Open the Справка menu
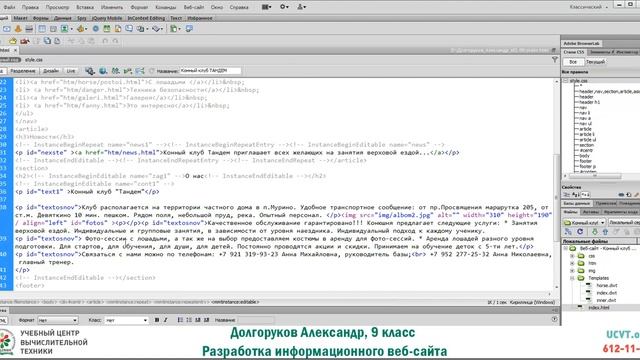The image size is (640, 360). tap(239, 7)
